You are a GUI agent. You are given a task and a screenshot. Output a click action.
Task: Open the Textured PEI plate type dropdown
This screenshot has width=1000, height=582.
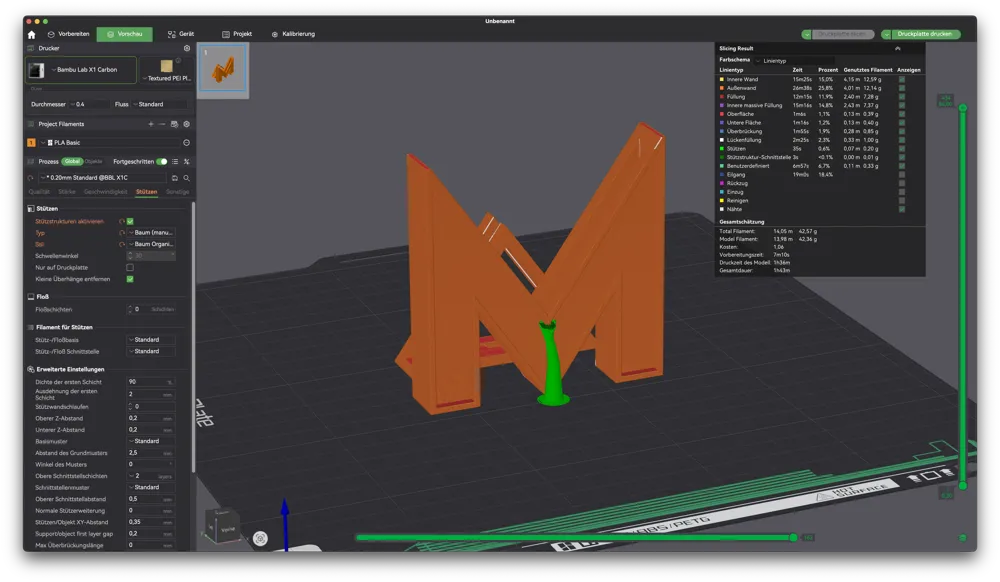pyautogui.click(x=166, y=78)
